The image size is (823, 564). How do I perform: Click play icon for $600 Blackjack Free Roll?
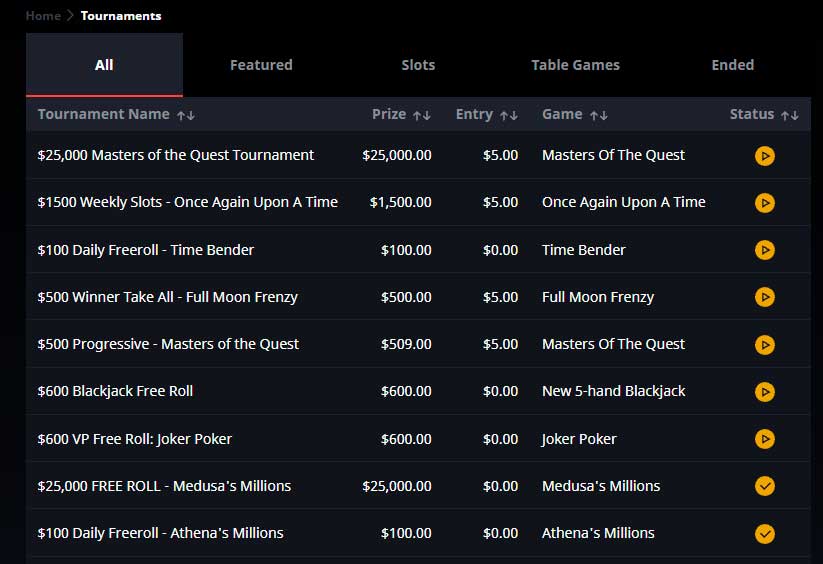(x=765, y=392)
